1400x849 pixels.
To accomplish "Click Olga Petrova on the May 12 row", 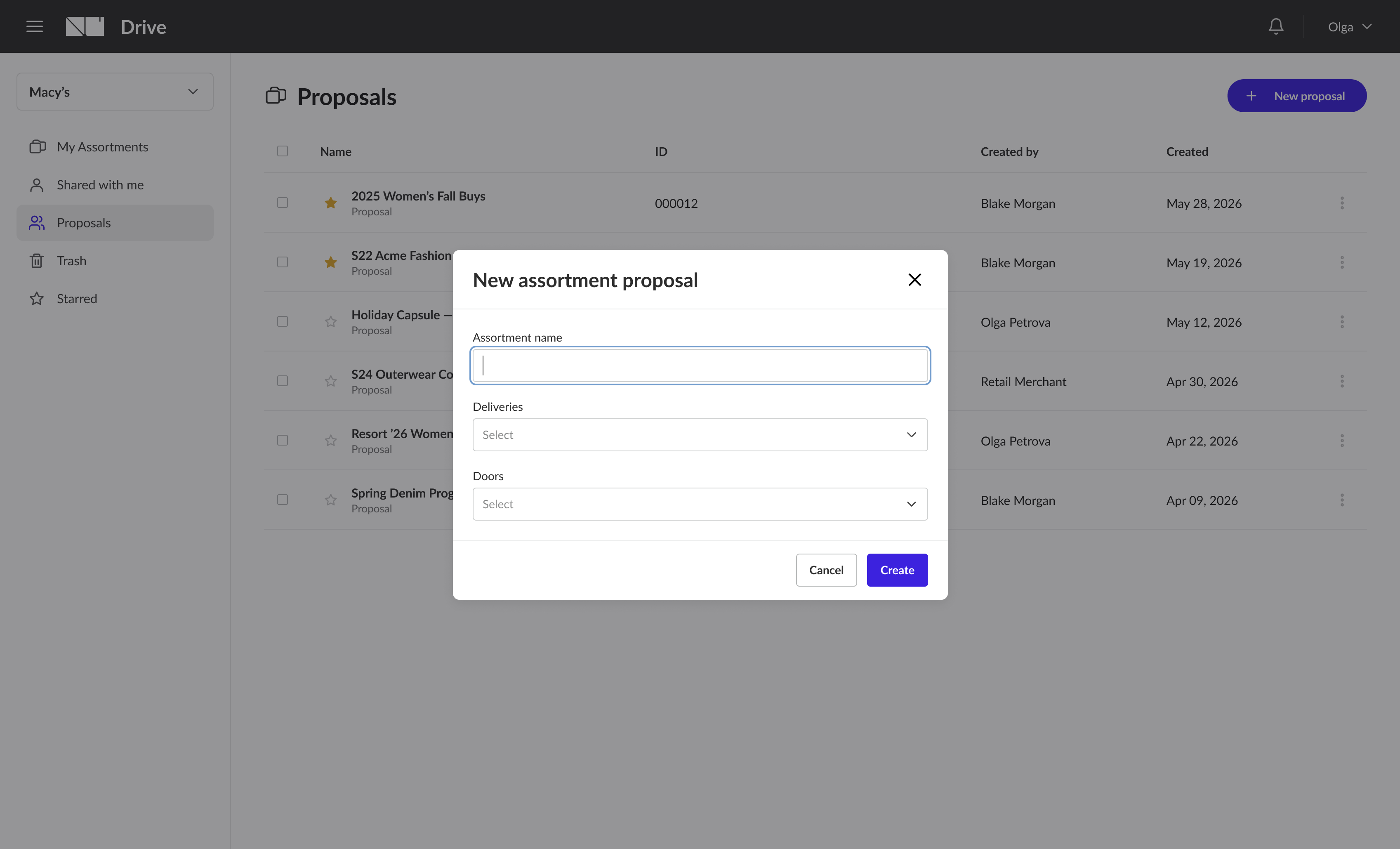I will click(x=1015, y=322).
